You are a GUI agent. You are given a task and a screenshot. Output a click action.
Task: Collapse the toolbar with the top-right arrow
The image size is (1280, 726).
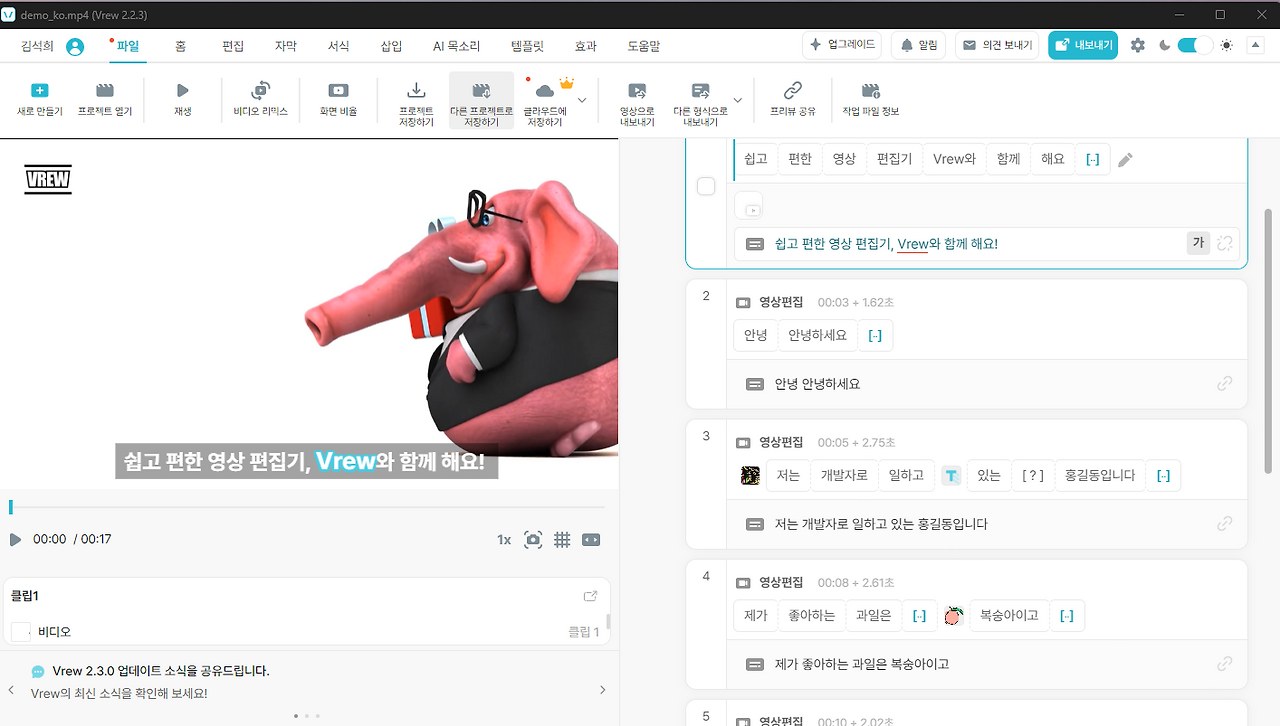(1255, 45)
